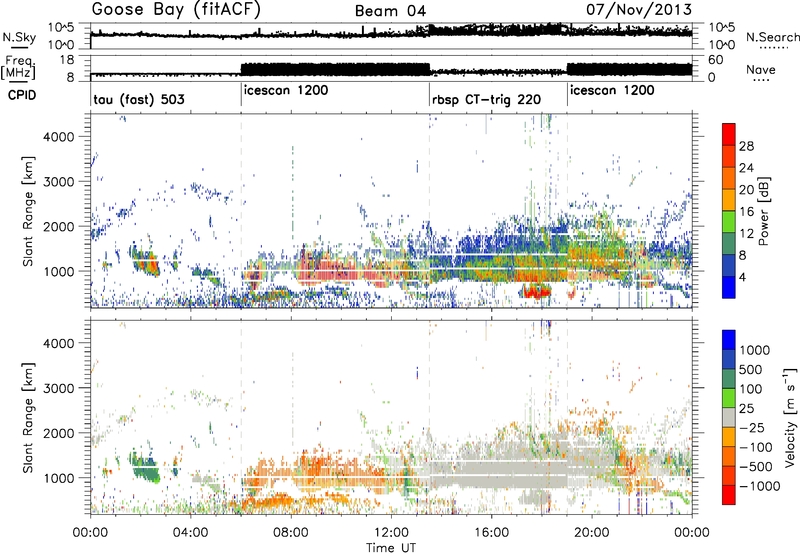This screenshot has width=800, height=554.
Task: Click the '16:00' time tick label
Action: (x=491, y=533)
